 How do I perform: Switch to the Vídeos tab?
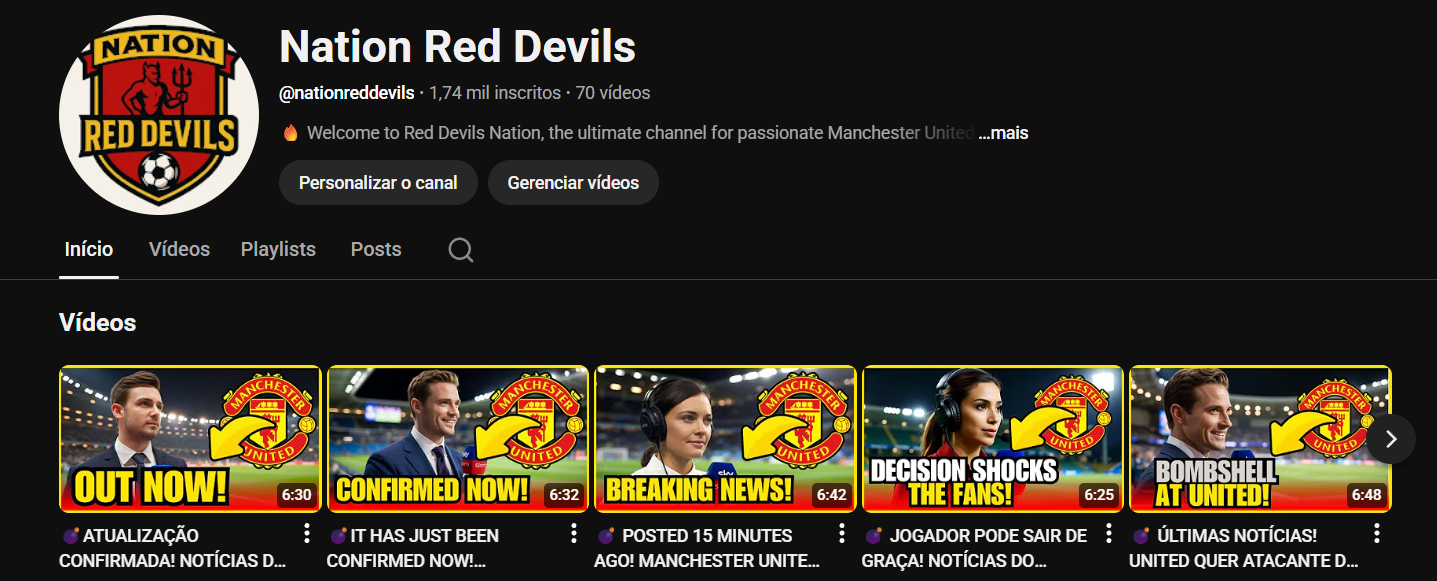180,250
